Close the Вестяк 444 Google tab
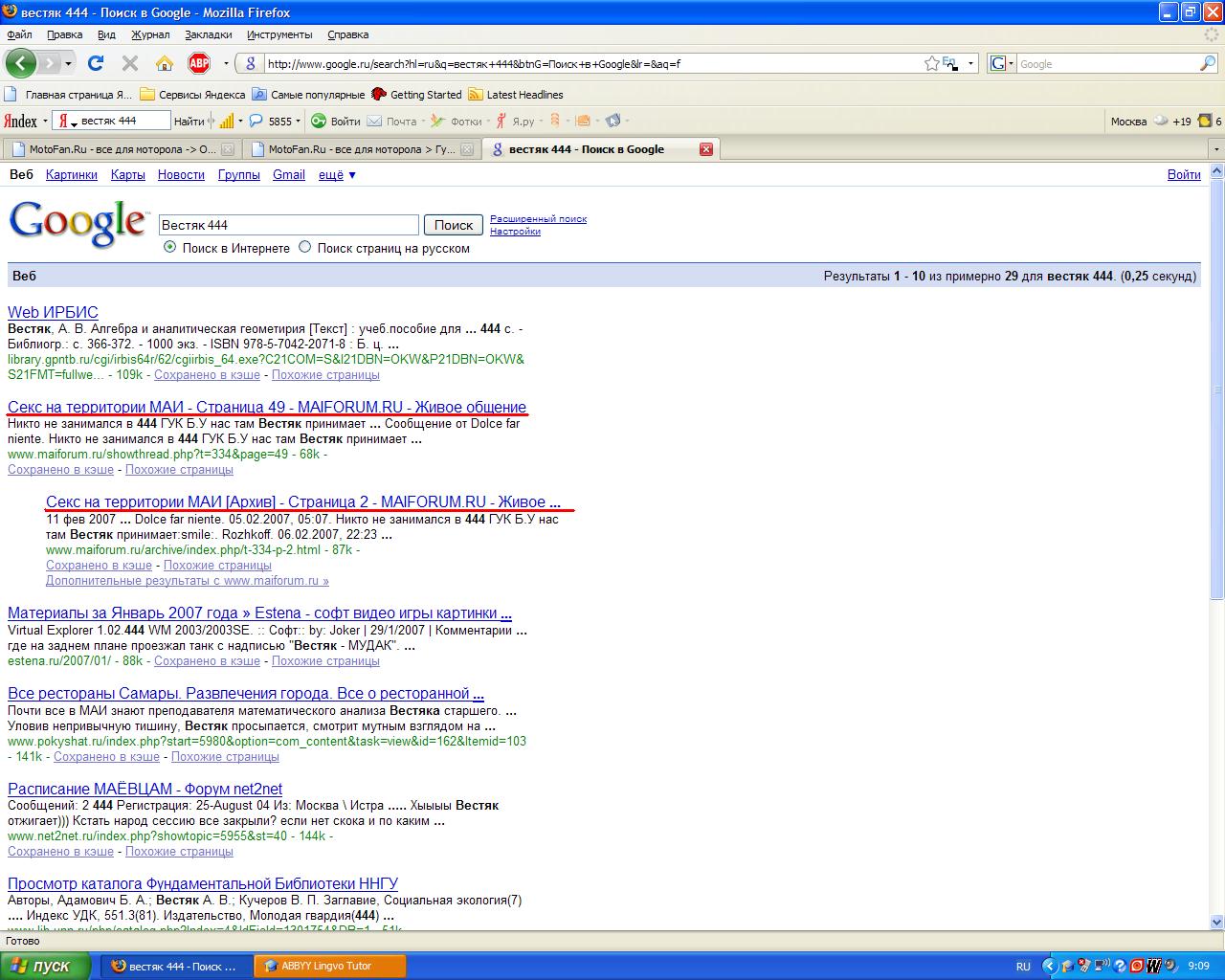 coord(706,149)
